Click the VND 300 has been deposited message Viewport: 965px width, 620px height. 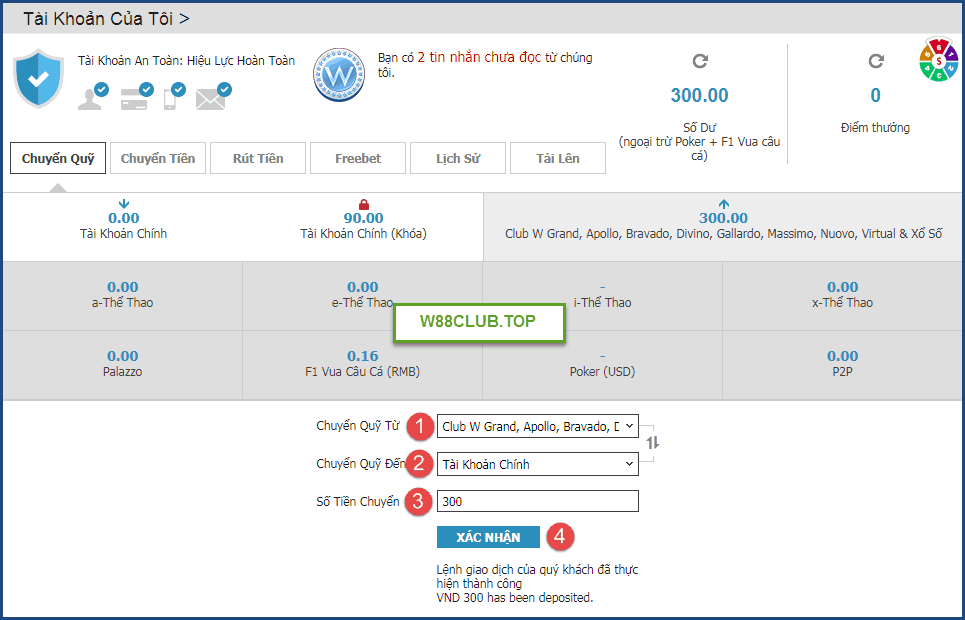(x=515, y=597)
